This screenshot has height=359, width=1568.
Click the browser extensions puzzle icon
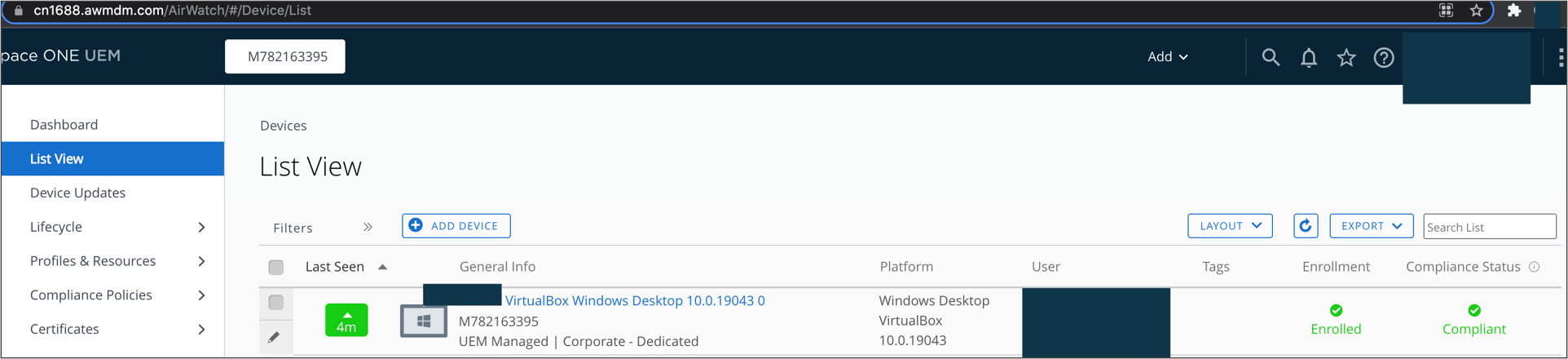(x=1514, y=11)
